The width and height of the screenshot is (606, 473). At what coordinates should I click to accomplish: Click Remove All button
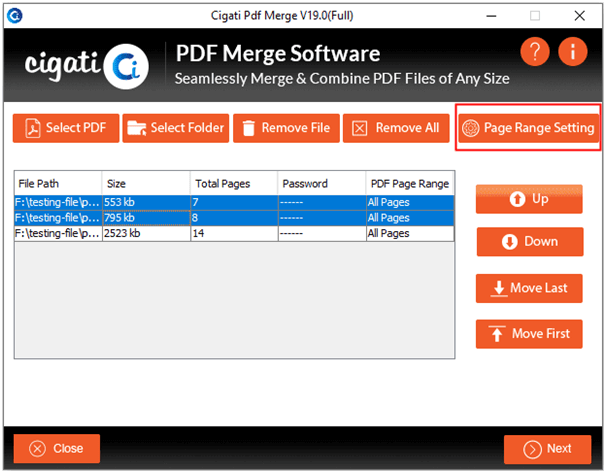pos(396,128)
